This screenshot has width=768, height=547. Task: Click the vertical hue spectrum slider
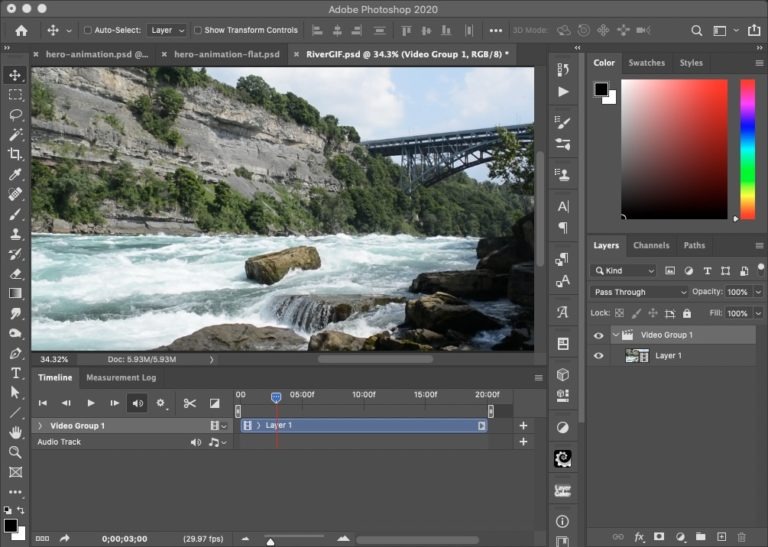tap(747, 148)
